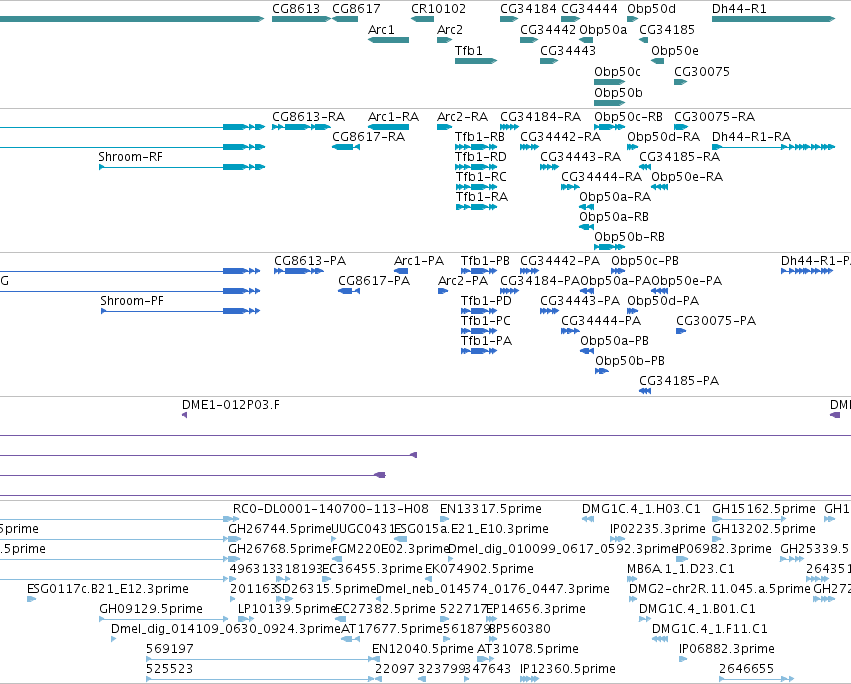Select the CG8617-PA protein label
Viewport: 851px width, 684px height.
tap(374, 281)
